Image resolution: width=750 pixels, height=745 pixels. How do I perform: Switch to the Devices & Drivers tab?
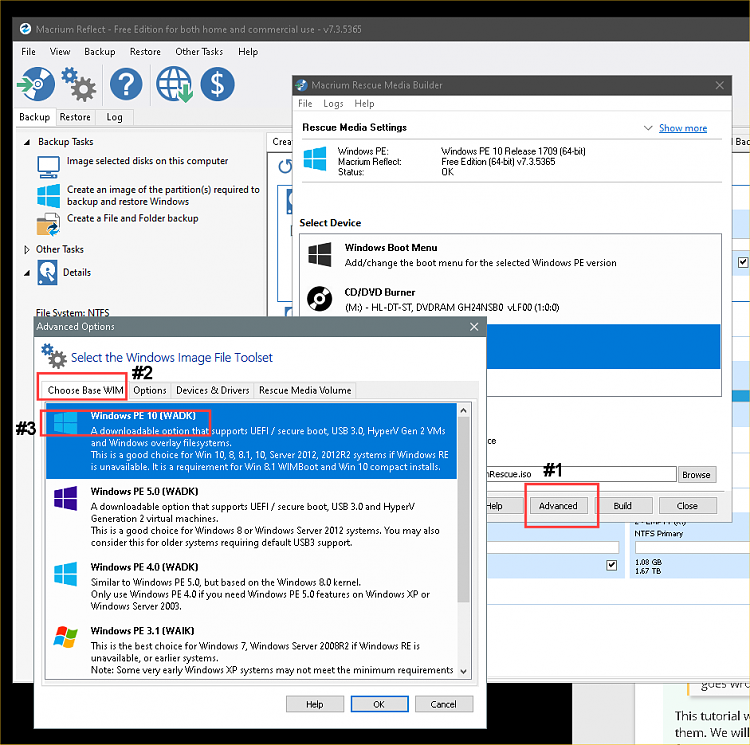pos(212,390)
